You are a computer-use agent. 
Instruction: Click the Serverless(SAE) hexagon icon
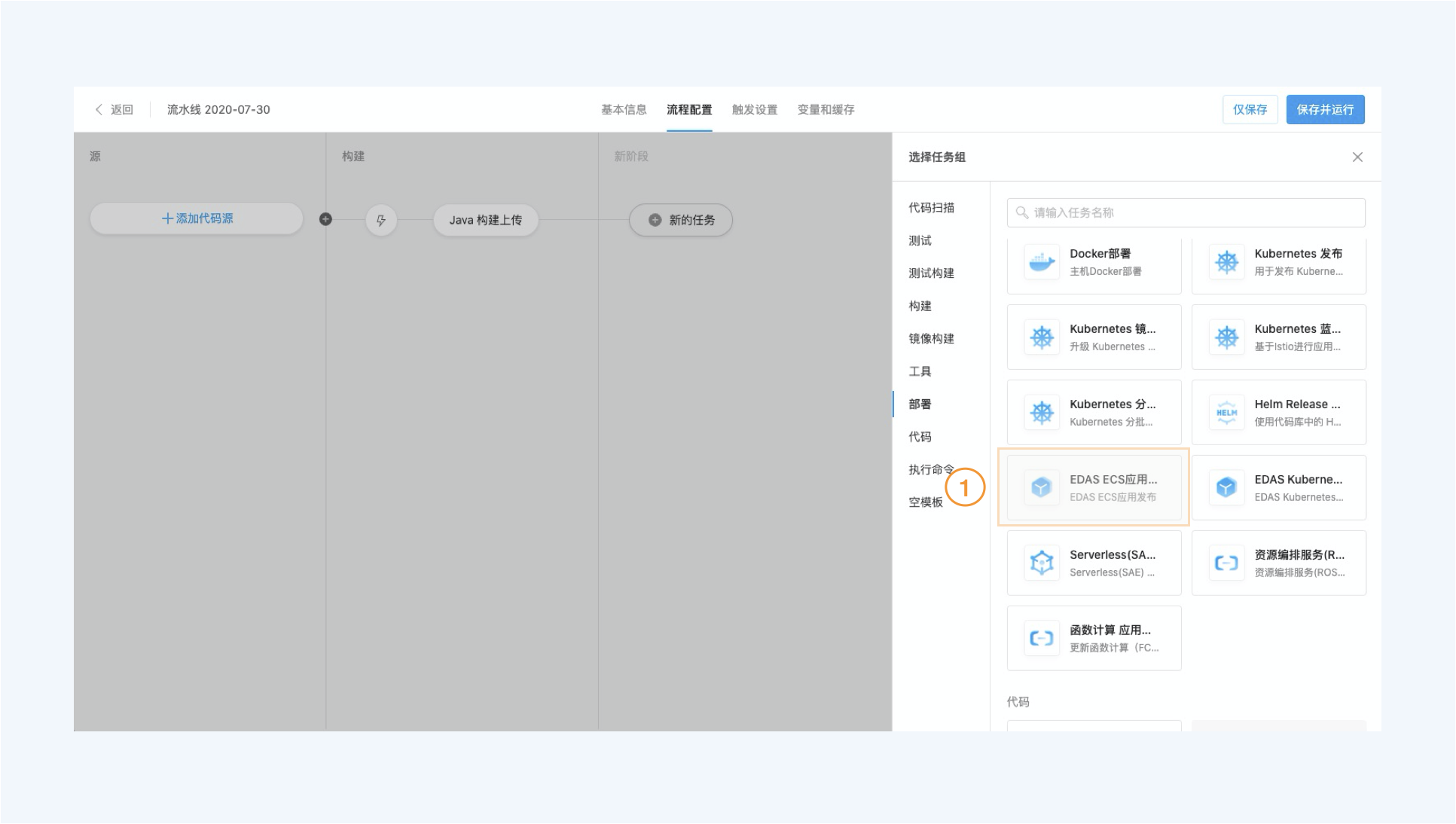click(x=1042, y=563)
